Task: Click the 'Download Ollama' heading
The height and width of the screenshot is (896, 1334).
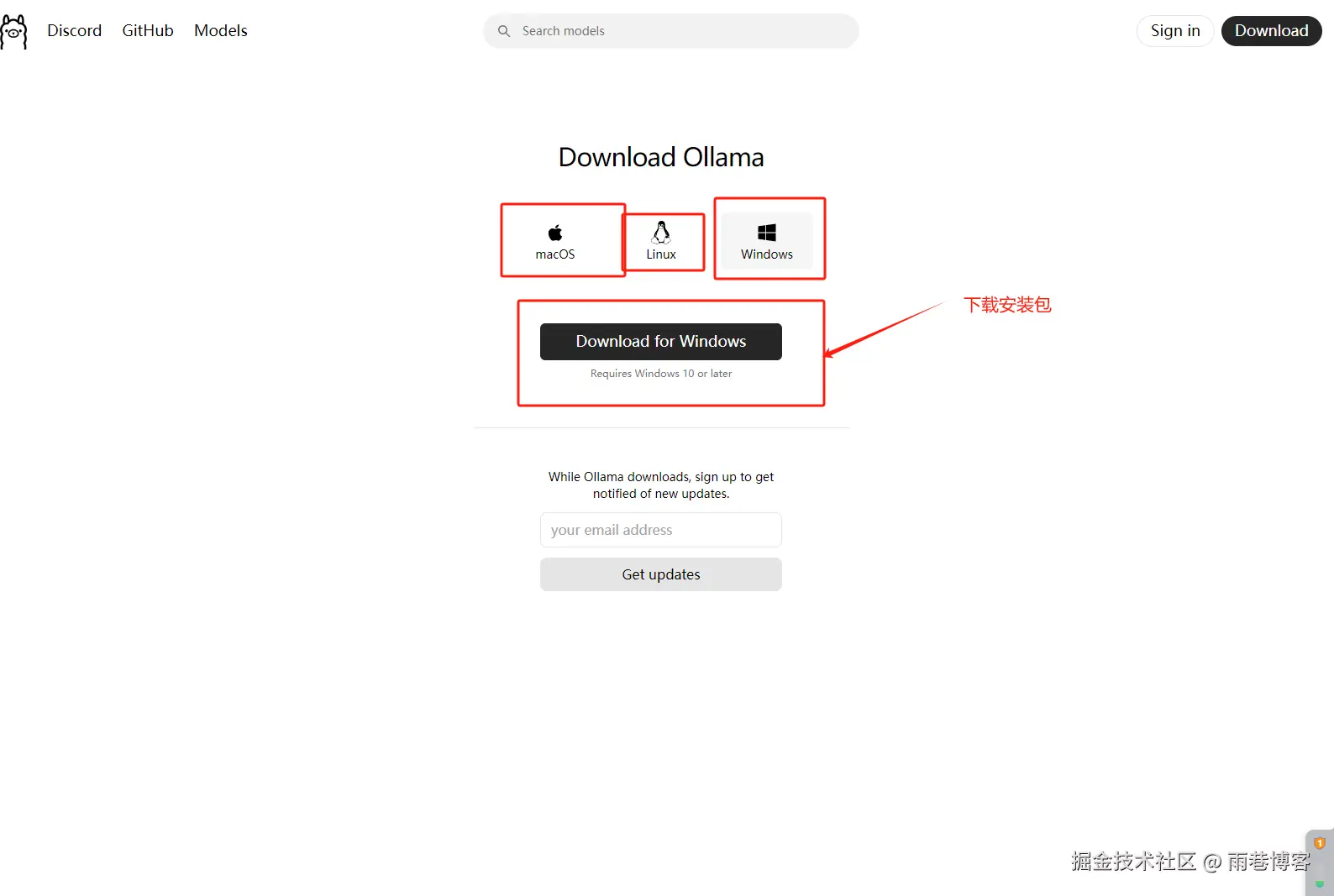Action: tap(661, 157)
